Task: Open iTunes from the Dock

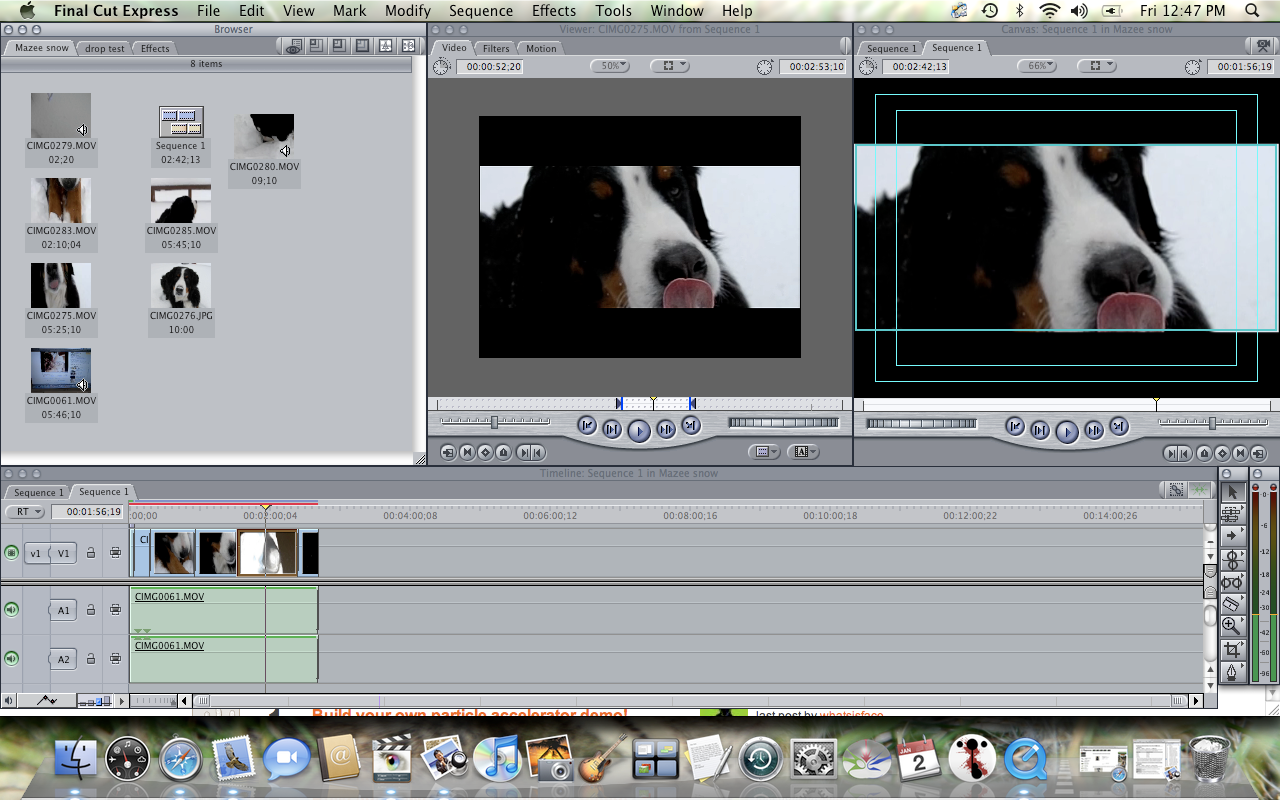Action: coord(497,758)
